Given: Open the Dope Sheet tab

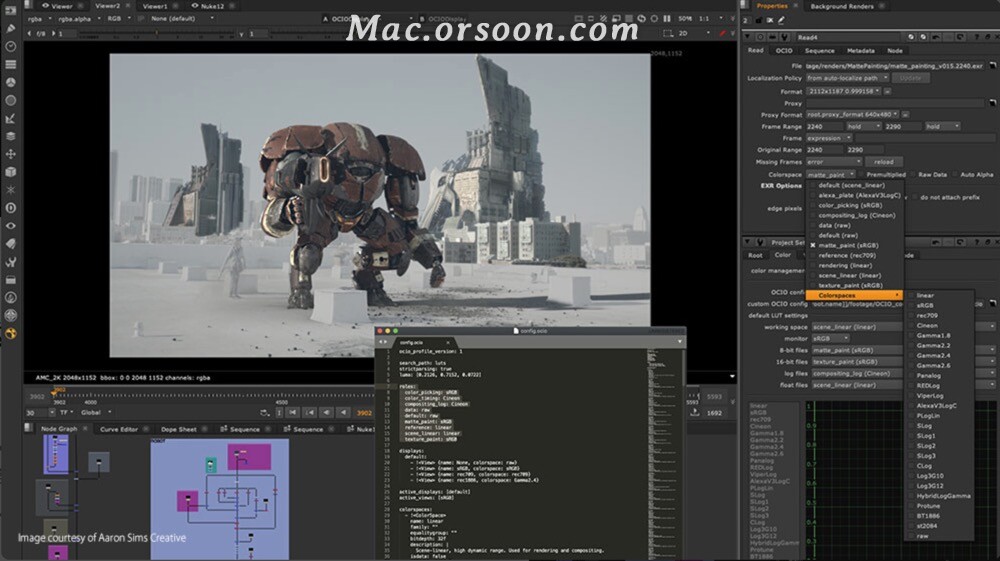Looking at the screenshot, I should tap(179, 429).
